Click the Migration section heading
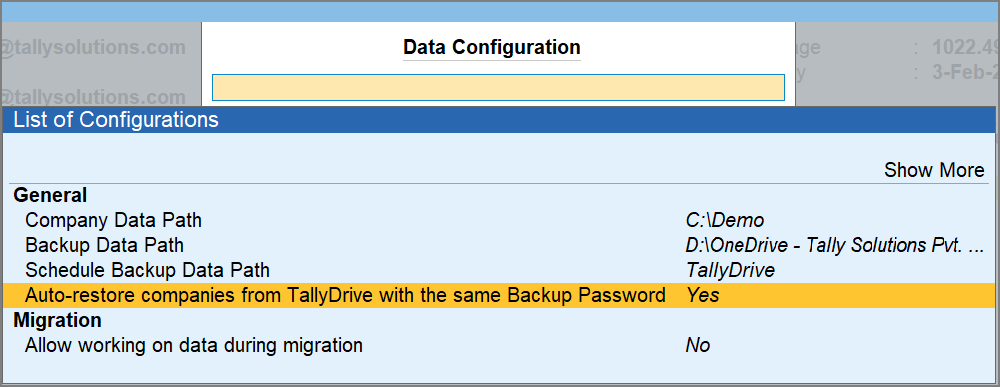This screenshot has width=1000, height=387. pos(57,320)
